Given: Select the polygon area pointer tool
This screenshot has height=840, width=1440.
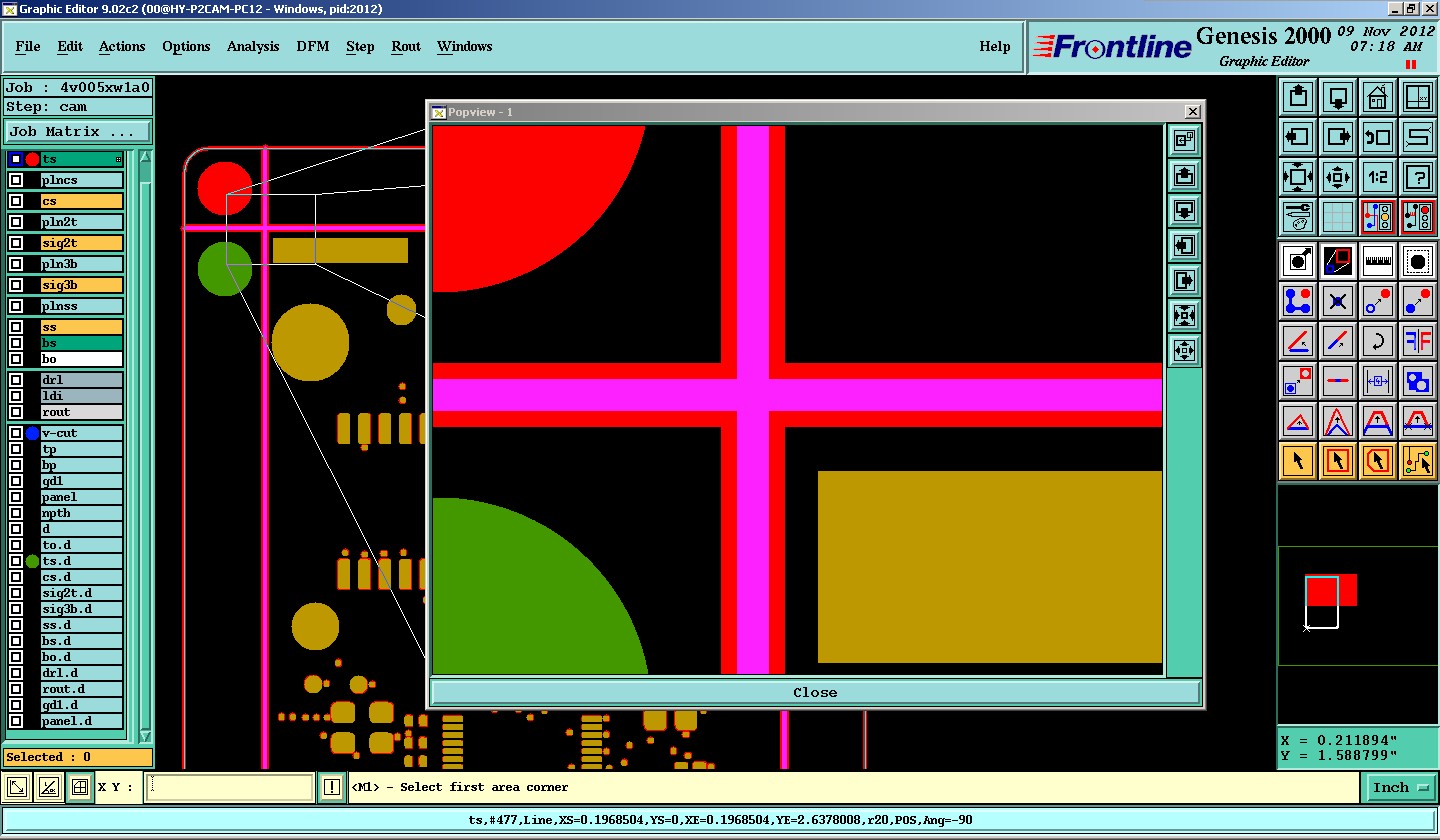Looking at the screenshot, I should [x=1377, y=461].
